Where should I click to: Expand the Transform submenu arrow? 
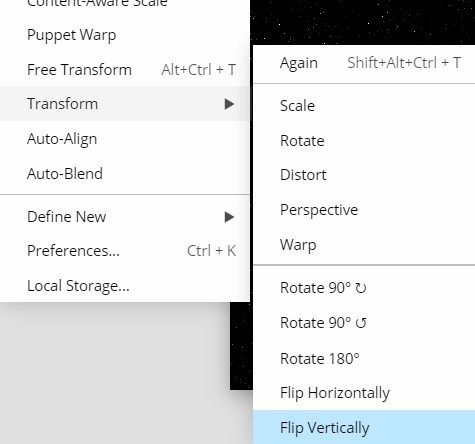click(x=229, y=104)
